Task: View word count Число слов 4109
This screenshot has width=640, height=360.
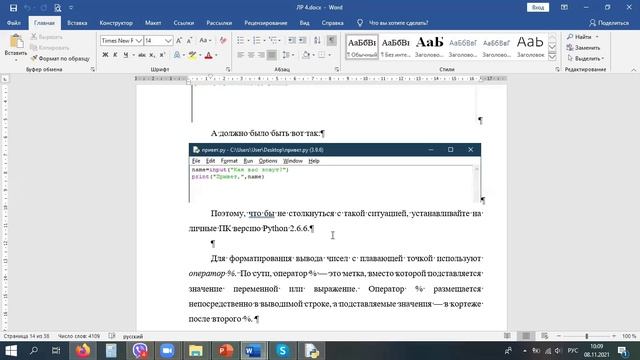Action: tap(79, 336)
